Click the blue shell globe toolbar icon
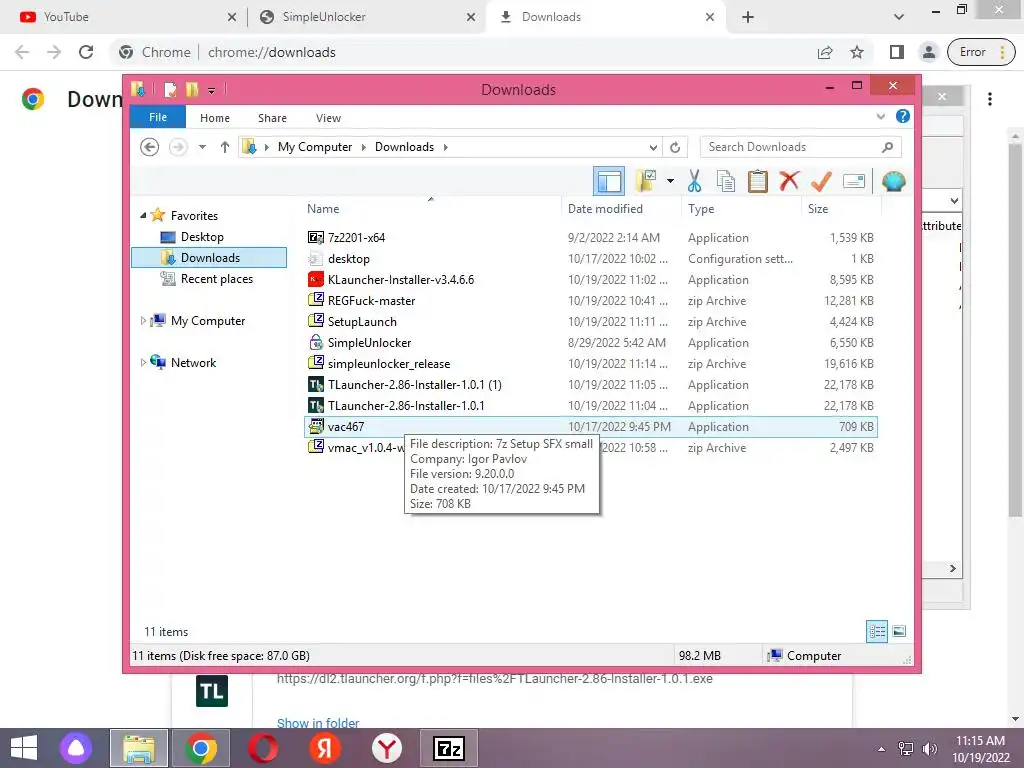This screenshot has width=1024, height=768. (x=893, y=181)
